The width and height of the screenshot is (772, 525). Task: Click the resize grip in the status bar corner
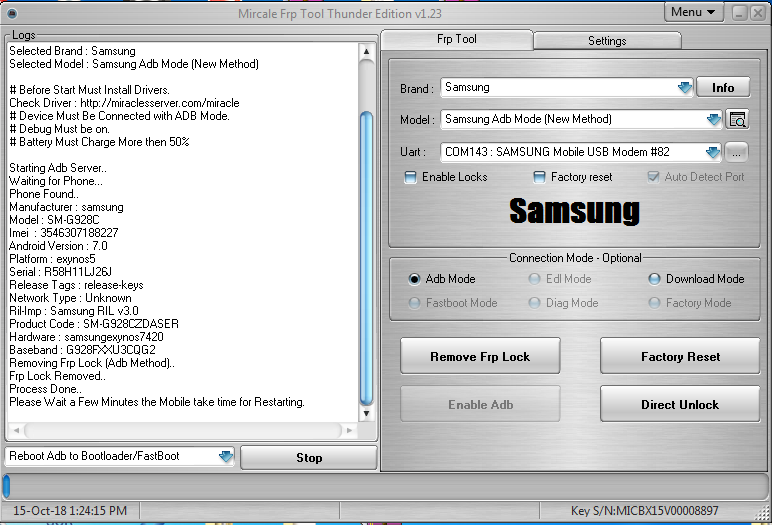coord(762,513)
